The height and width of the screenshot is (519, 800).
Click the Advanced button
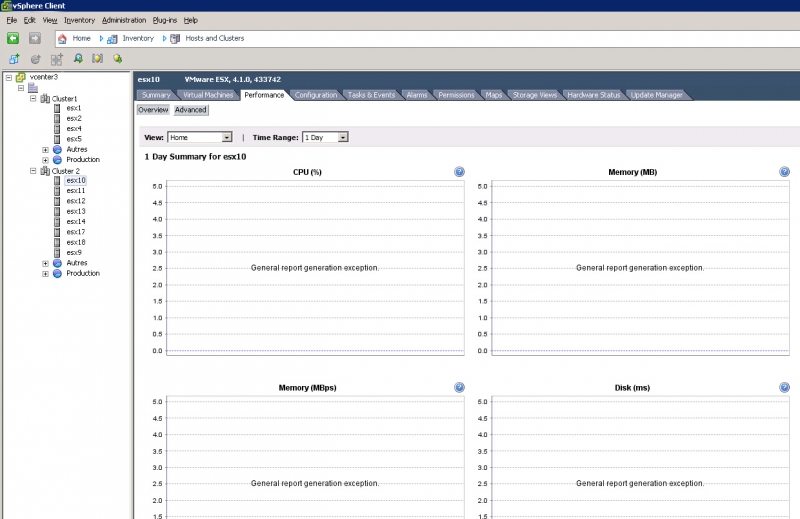tap(191, 110)
